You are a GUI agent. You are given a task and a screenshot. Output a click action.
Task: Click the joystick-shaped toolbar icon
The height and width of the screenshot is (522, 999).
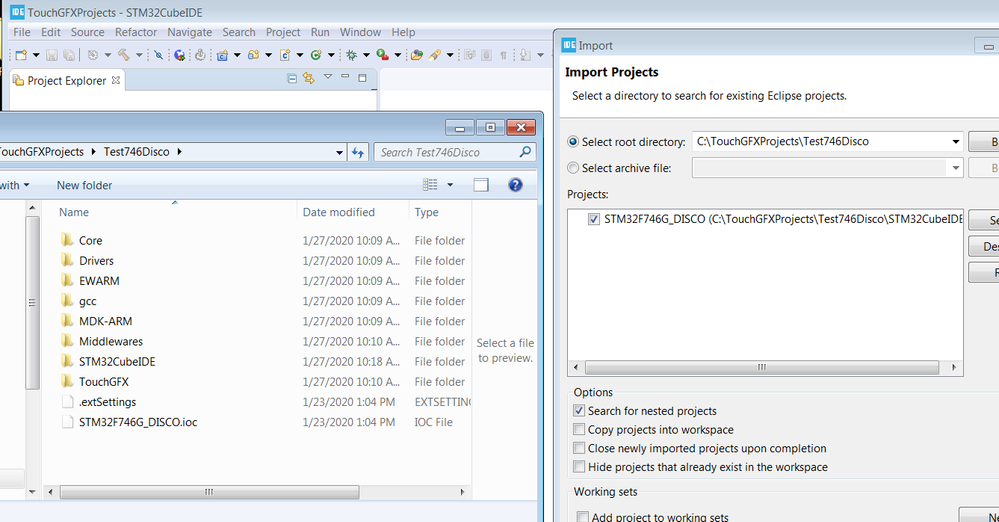[200, 55]
